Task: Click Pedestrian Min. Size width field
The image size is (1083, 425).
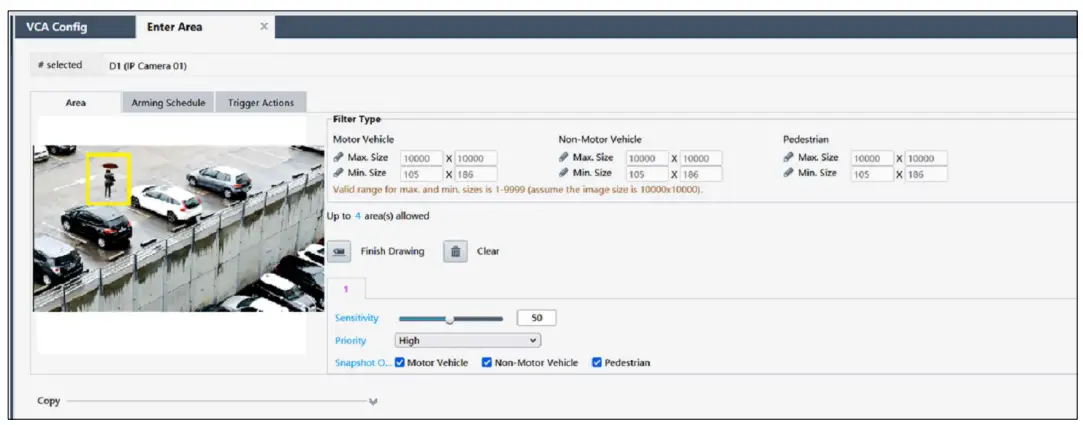Action: point(872,174)
